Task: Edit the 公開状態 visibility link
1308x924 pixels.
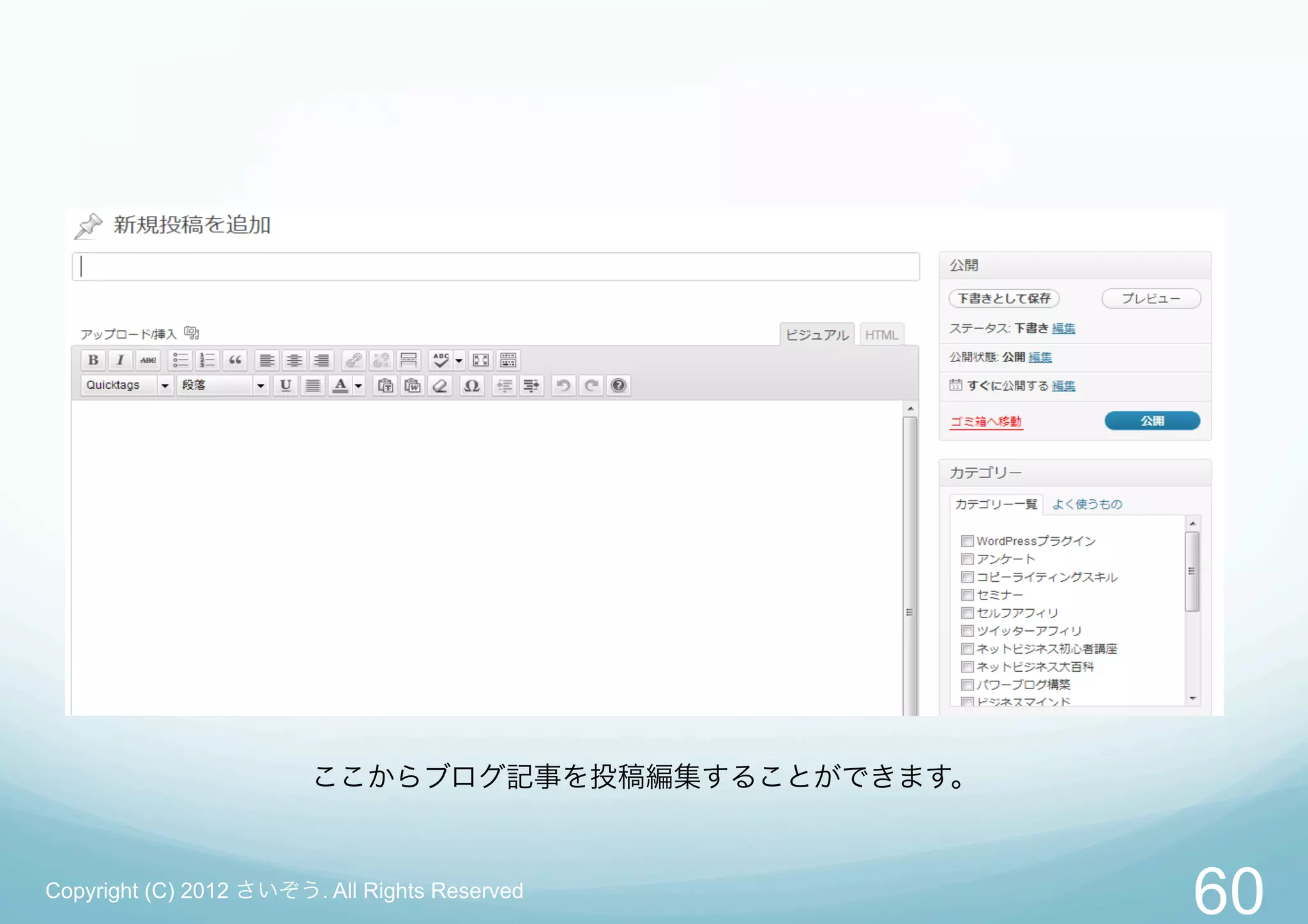Action: (1040, 357)
